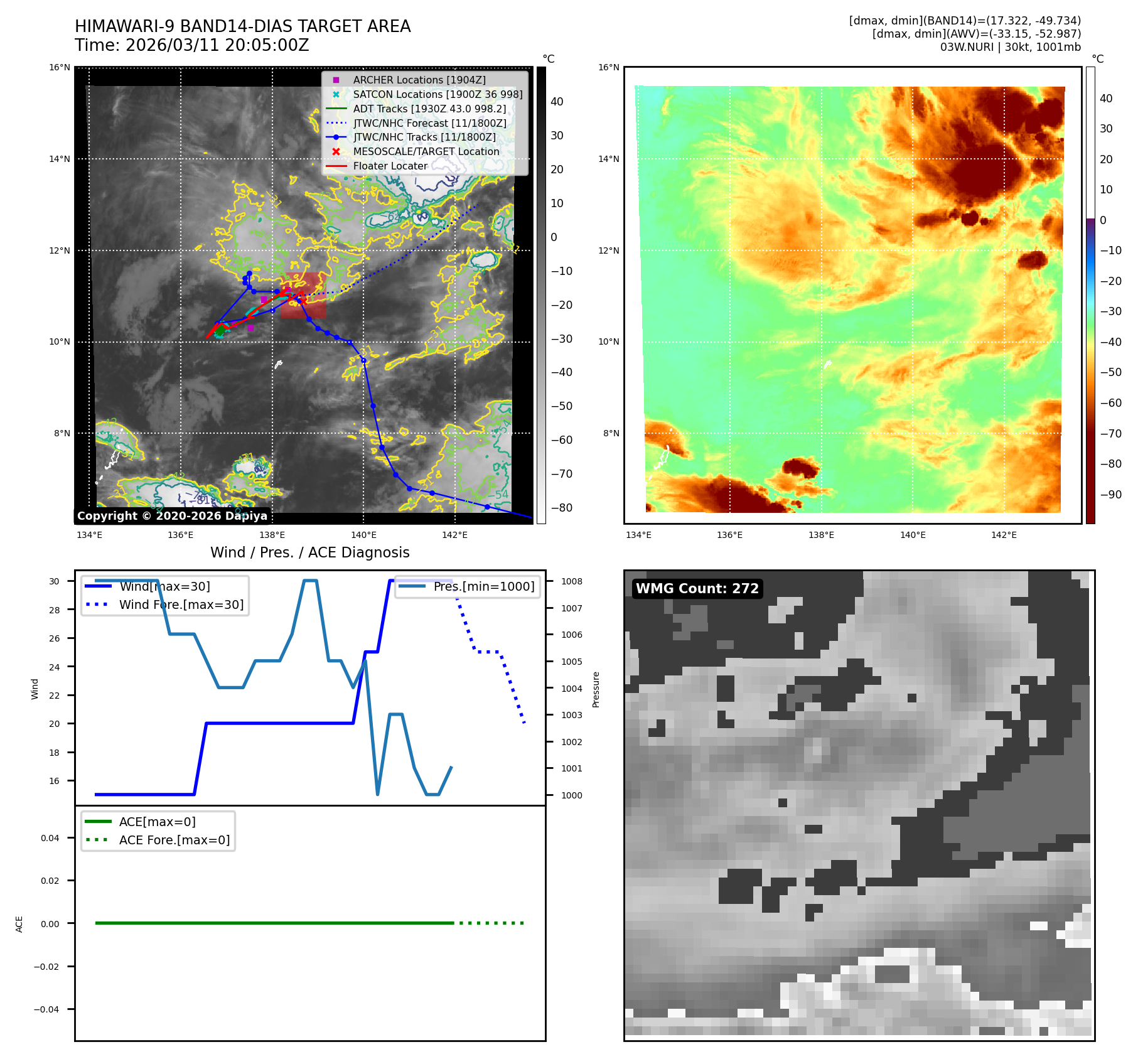Select the JTWC/NHC Tracks legend line sample
1138x1064 pixels.
point(336,137)
